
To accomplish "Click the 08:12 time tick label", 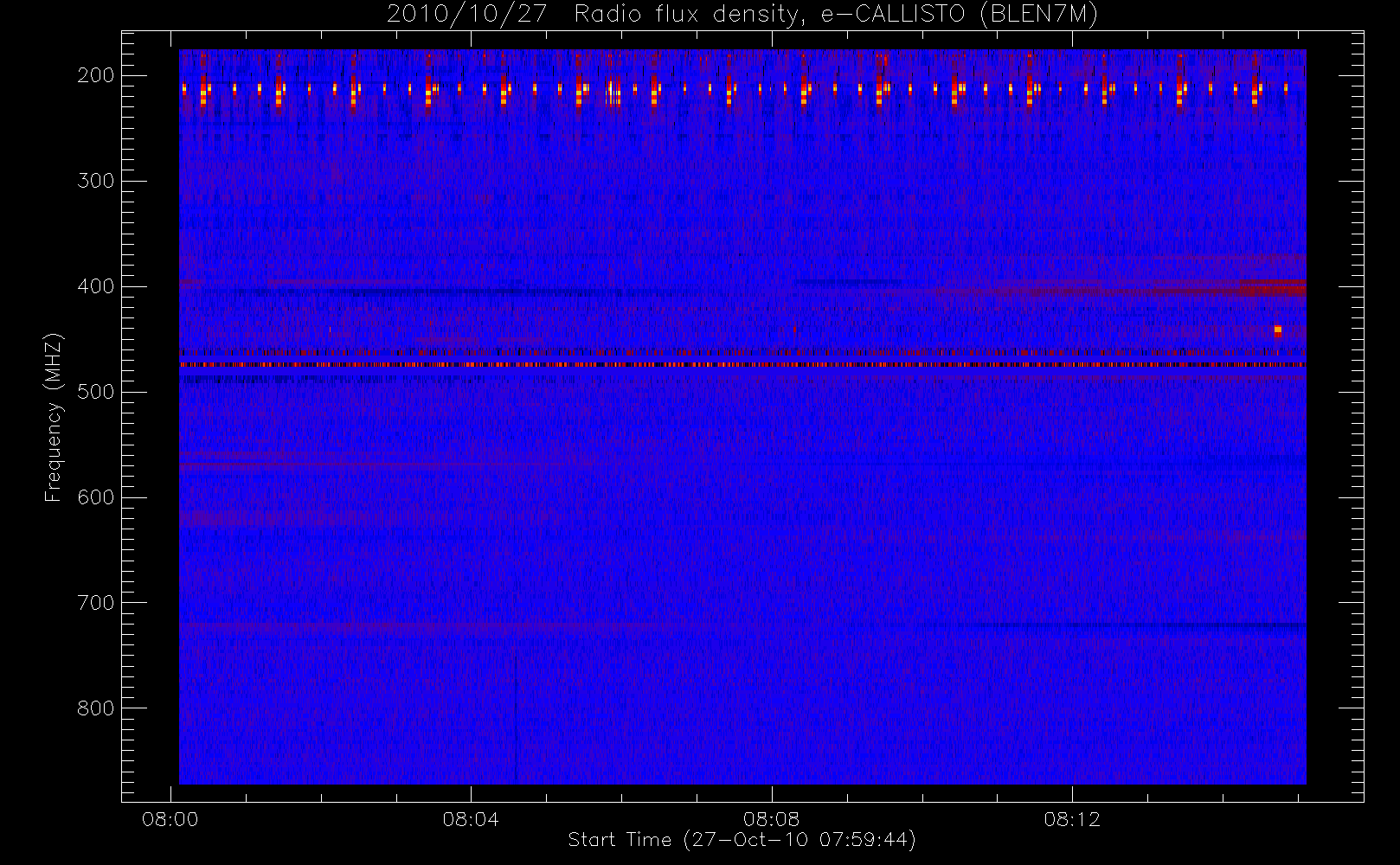I will (x=1072, y=819).
